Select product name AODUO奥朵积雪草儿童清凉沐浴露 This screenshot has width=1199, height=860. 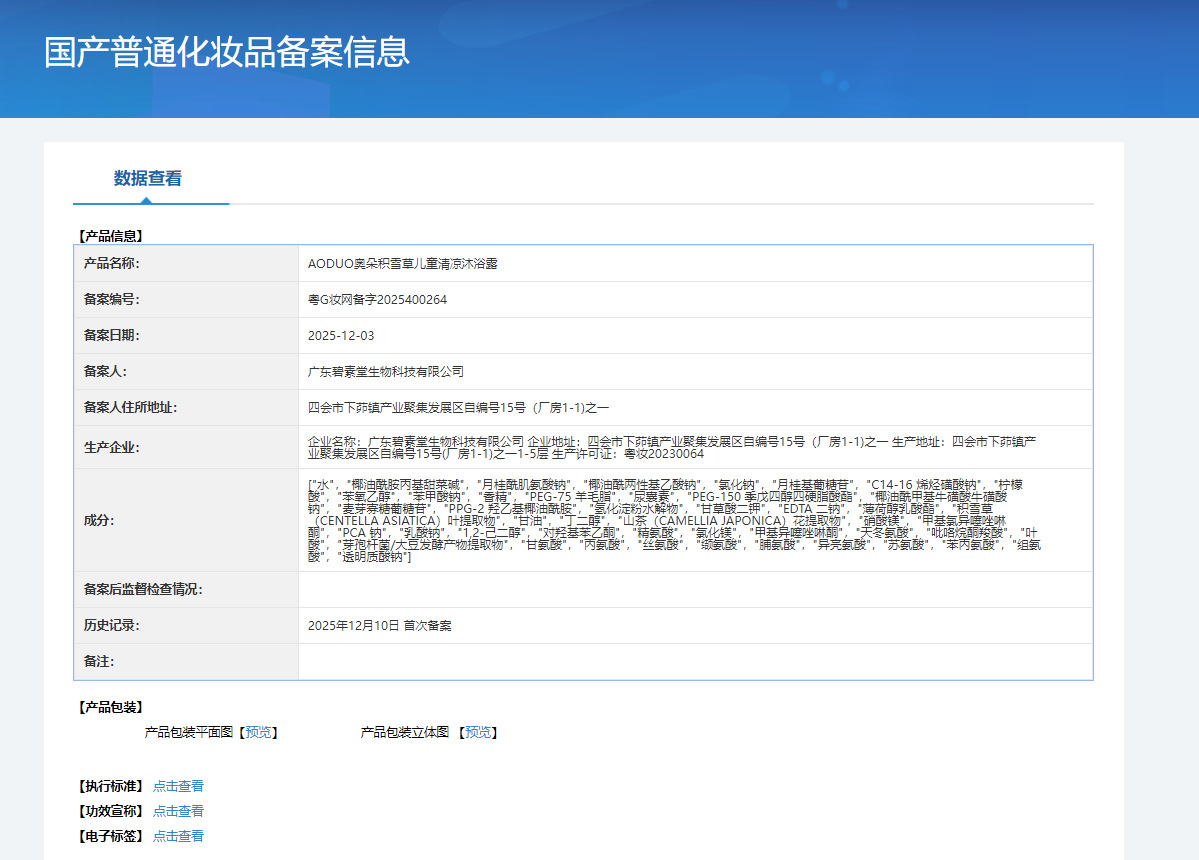tap(402, 264)
